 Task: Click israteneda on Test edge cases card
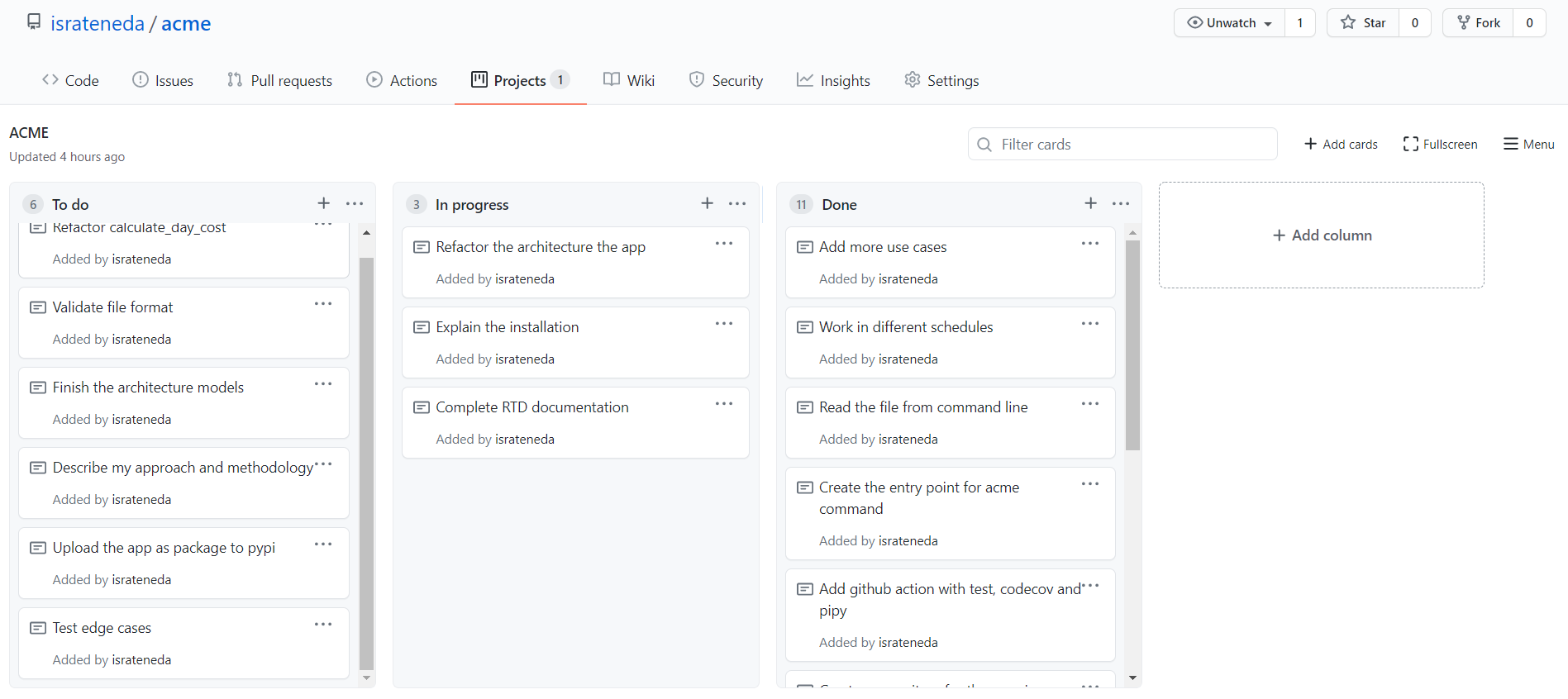click(x=141, y=659)
